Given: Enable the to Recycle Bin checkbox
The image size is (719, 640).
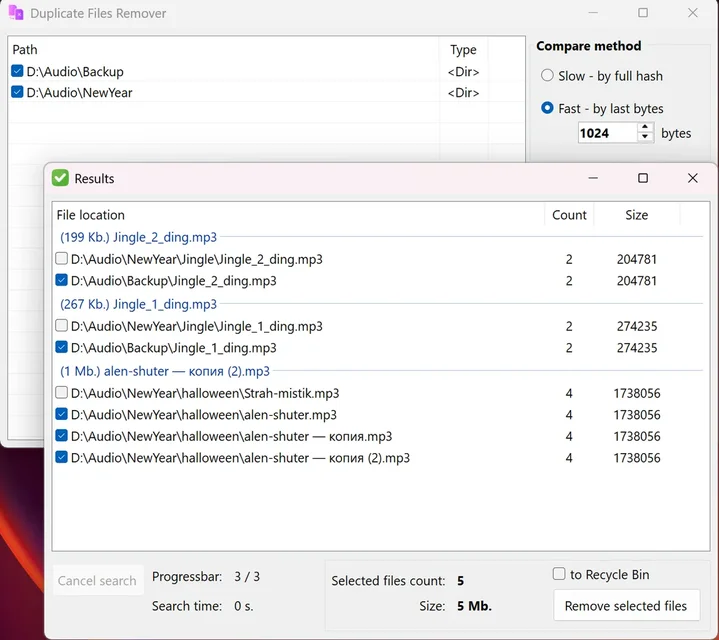Looking at the screenshot, I should 559,574.
